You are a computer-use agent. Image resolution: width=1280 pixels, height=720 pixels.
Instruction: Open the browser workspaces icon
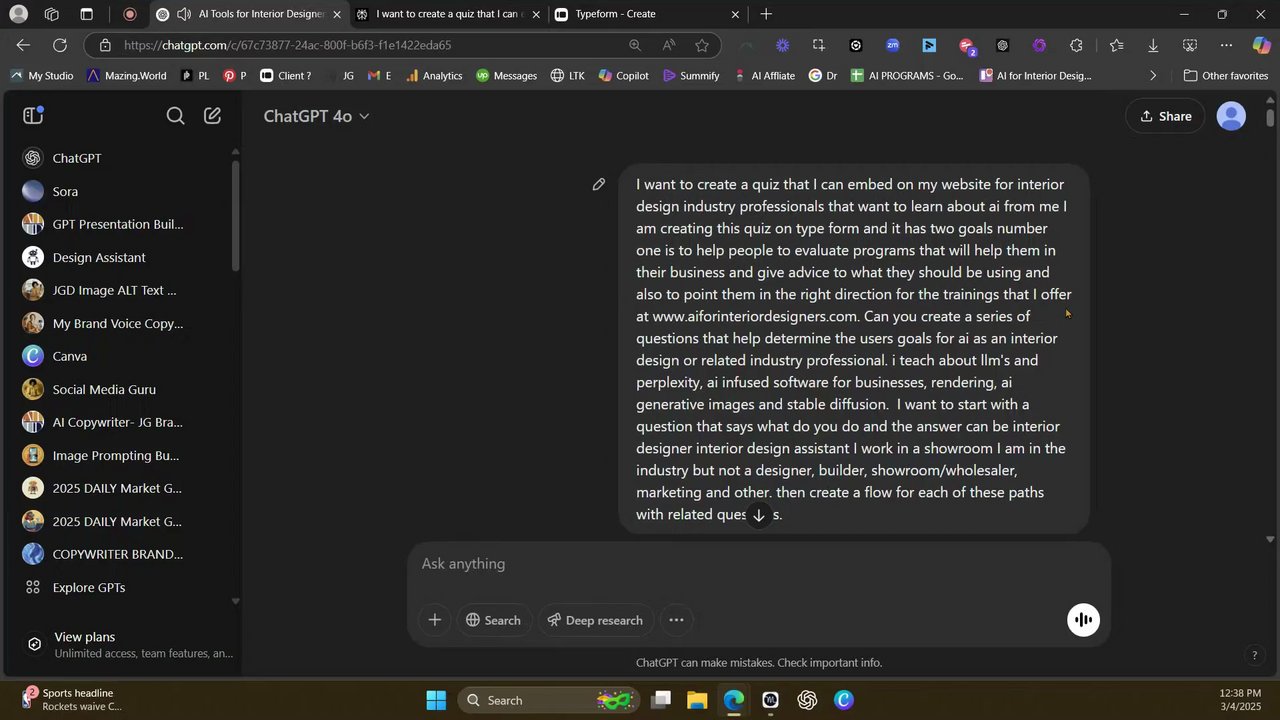point(52,14)
